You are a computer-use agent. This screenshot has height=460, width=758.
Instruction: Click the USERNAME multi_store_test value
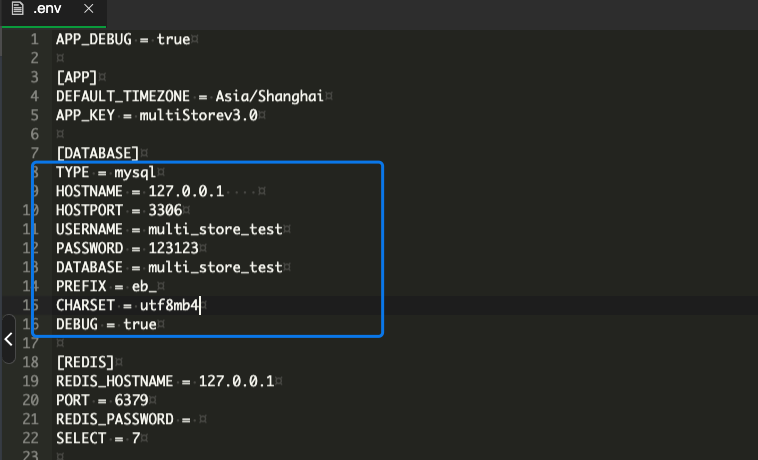click(x=215, y=229)
